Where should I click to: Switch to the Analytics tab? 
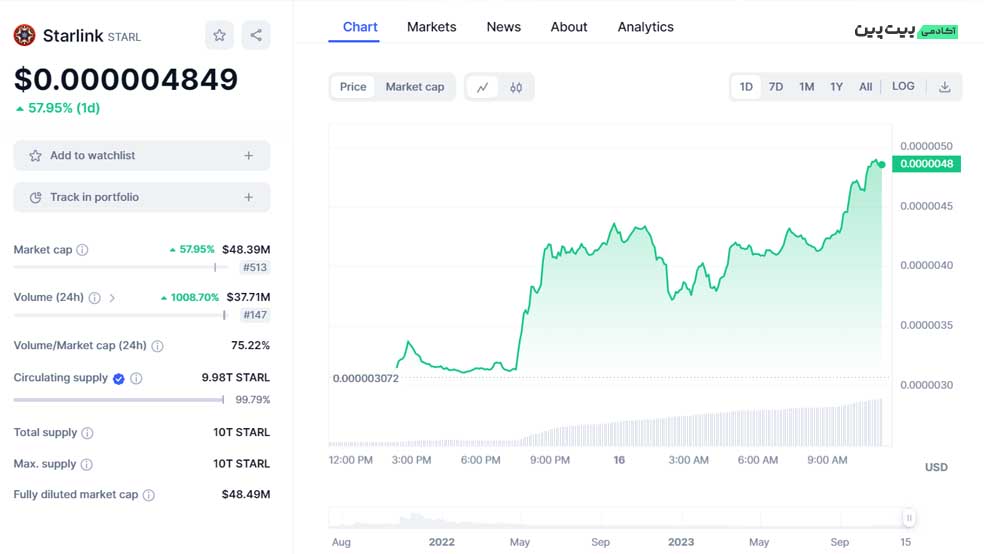click(x=645, y=27)
